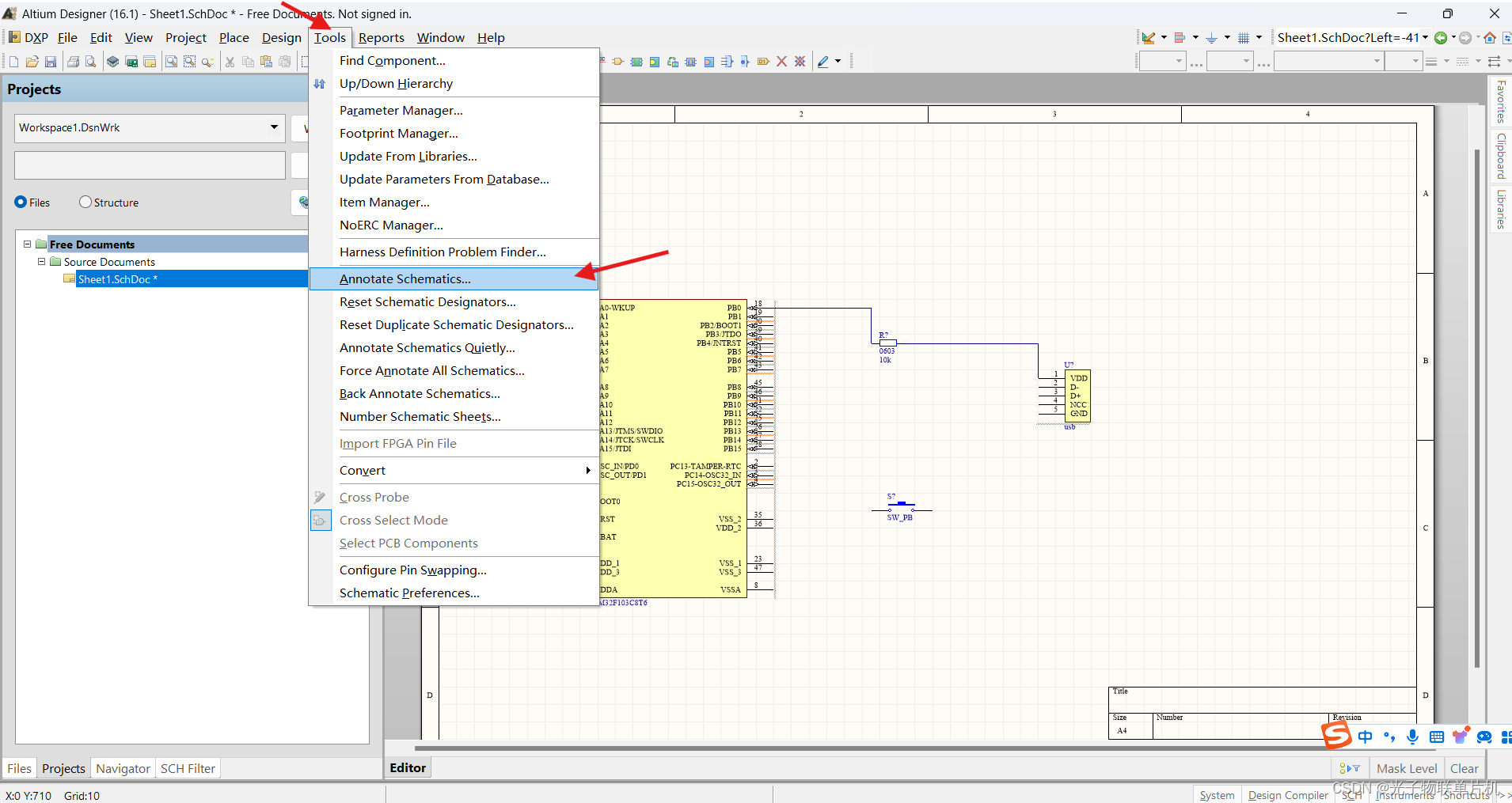Open the power sources dropdown arrow
Screen dimensions: 1512x803
pyautogui.click(x=1227, y=37)
